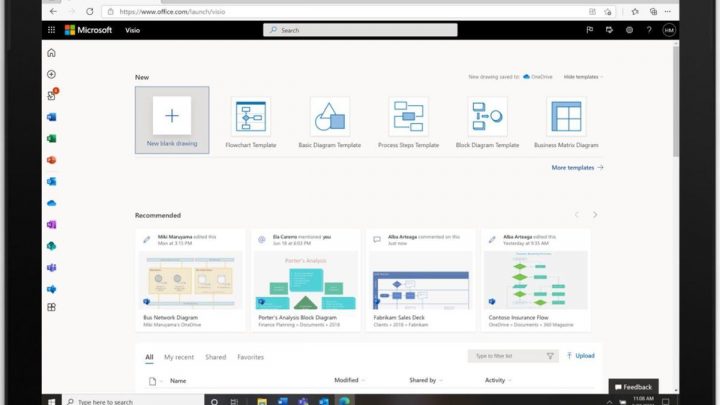Viewport: 720px width, 405px height.
Task: Click the Create plus icon in sidebar
Action: 52,74
